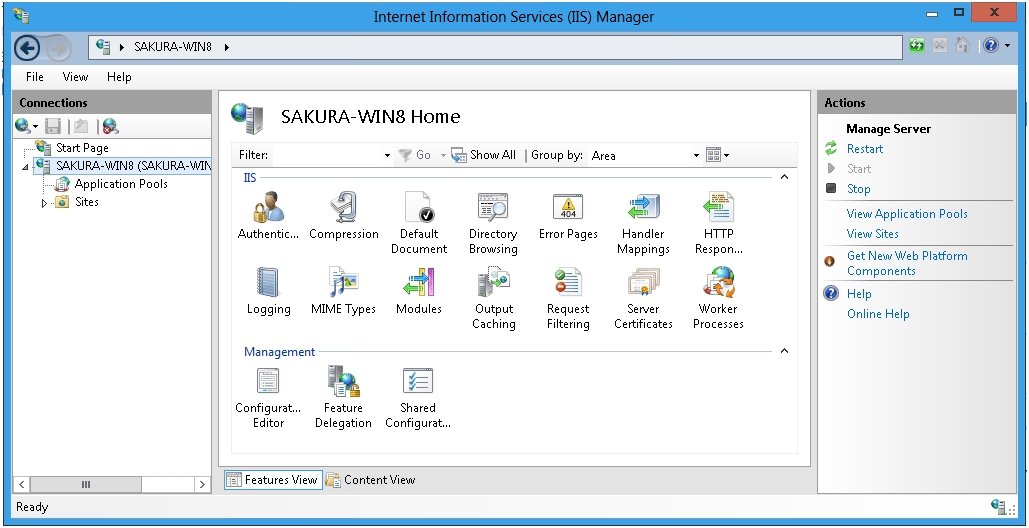Image resolution: width=1029 pixels, height=528 pixels.
Task: Expand the Sites tree node
Action: pos(45,203)
